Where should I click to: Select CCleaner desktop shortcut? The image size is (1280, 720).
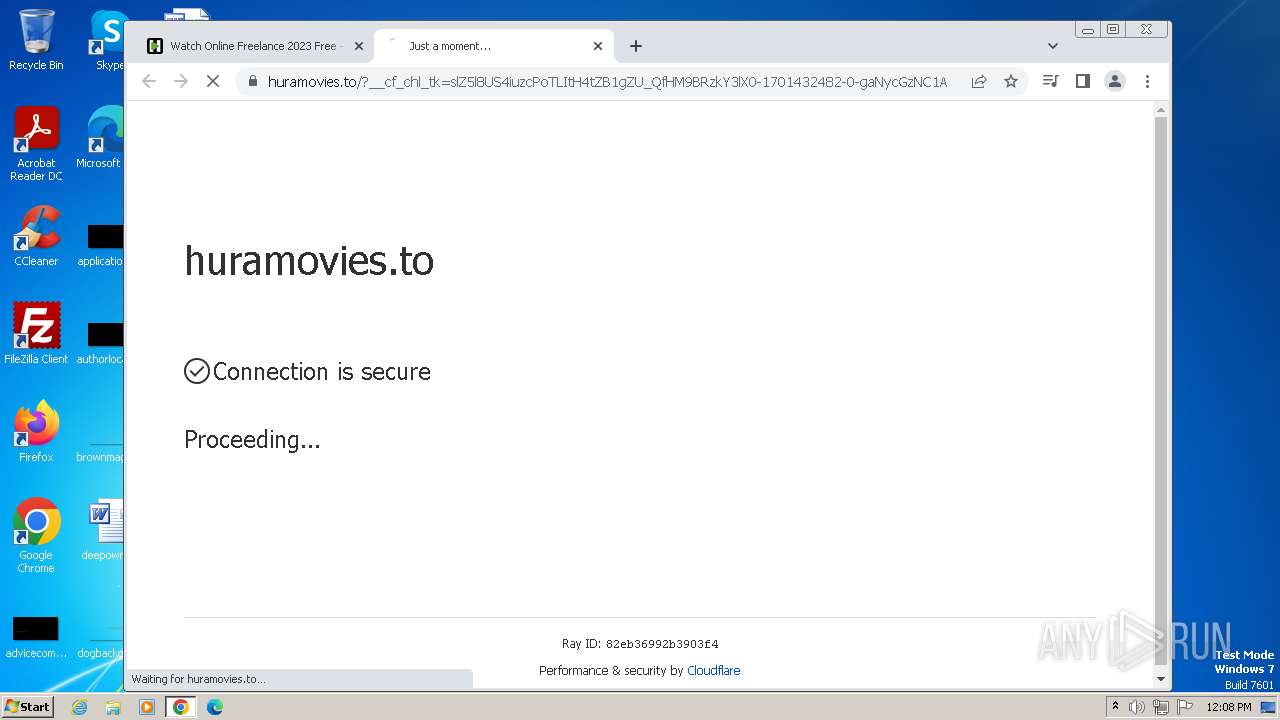pos(36,236)
